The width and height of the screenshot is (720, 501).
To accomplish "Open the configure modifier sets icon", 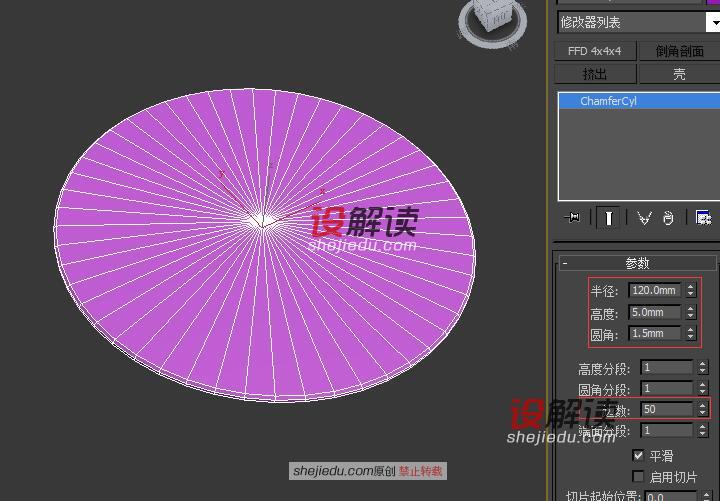I will (703, 218).
